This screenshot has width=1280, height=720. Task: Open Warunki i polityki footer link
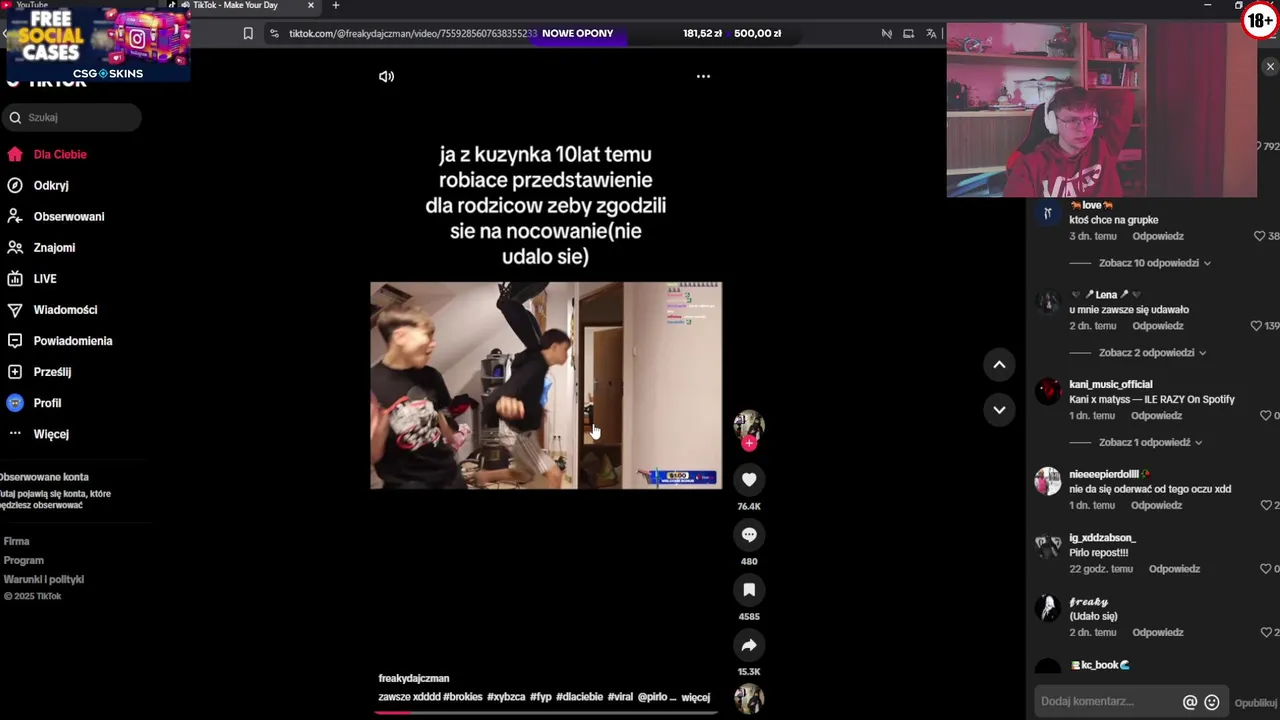pyautogui.click(x=44, y=579)
